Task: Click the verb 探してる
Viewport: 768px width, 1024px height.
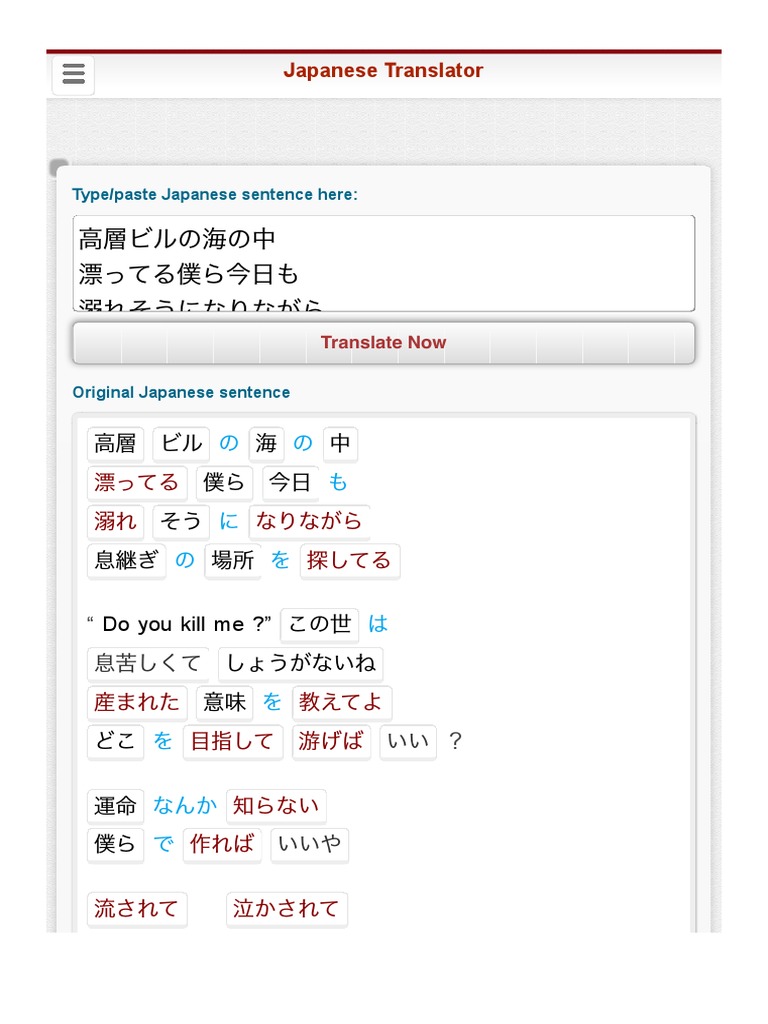Action: coord(349,560)
